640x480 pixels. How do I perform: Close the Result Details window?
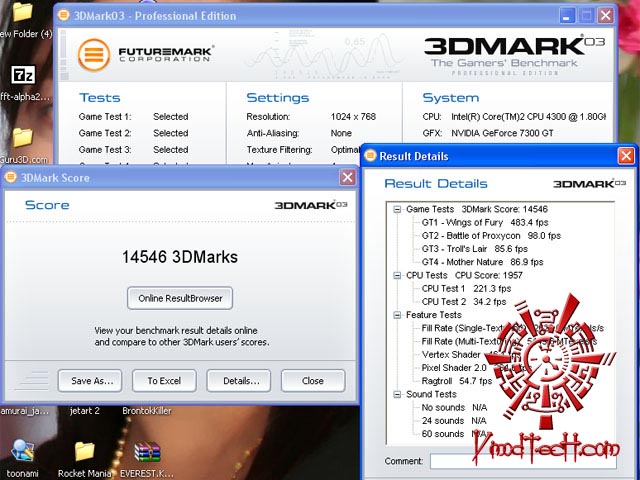[x=626, y=156]
